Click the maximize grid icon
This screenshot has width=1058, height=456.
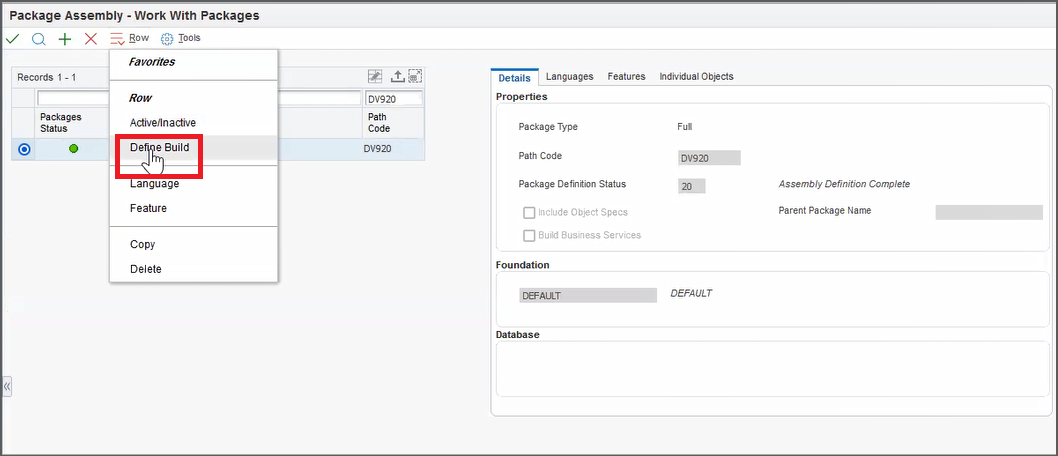pyautogui.click(x=415, y=76)
